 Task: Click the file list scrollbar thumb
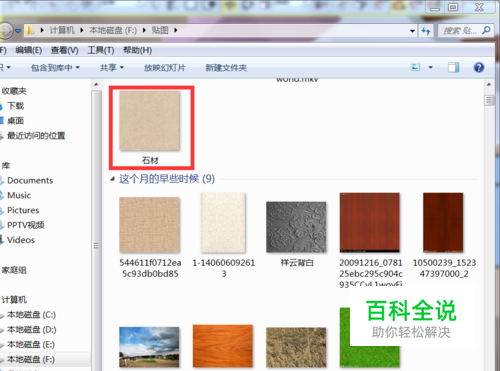(489, 101)
